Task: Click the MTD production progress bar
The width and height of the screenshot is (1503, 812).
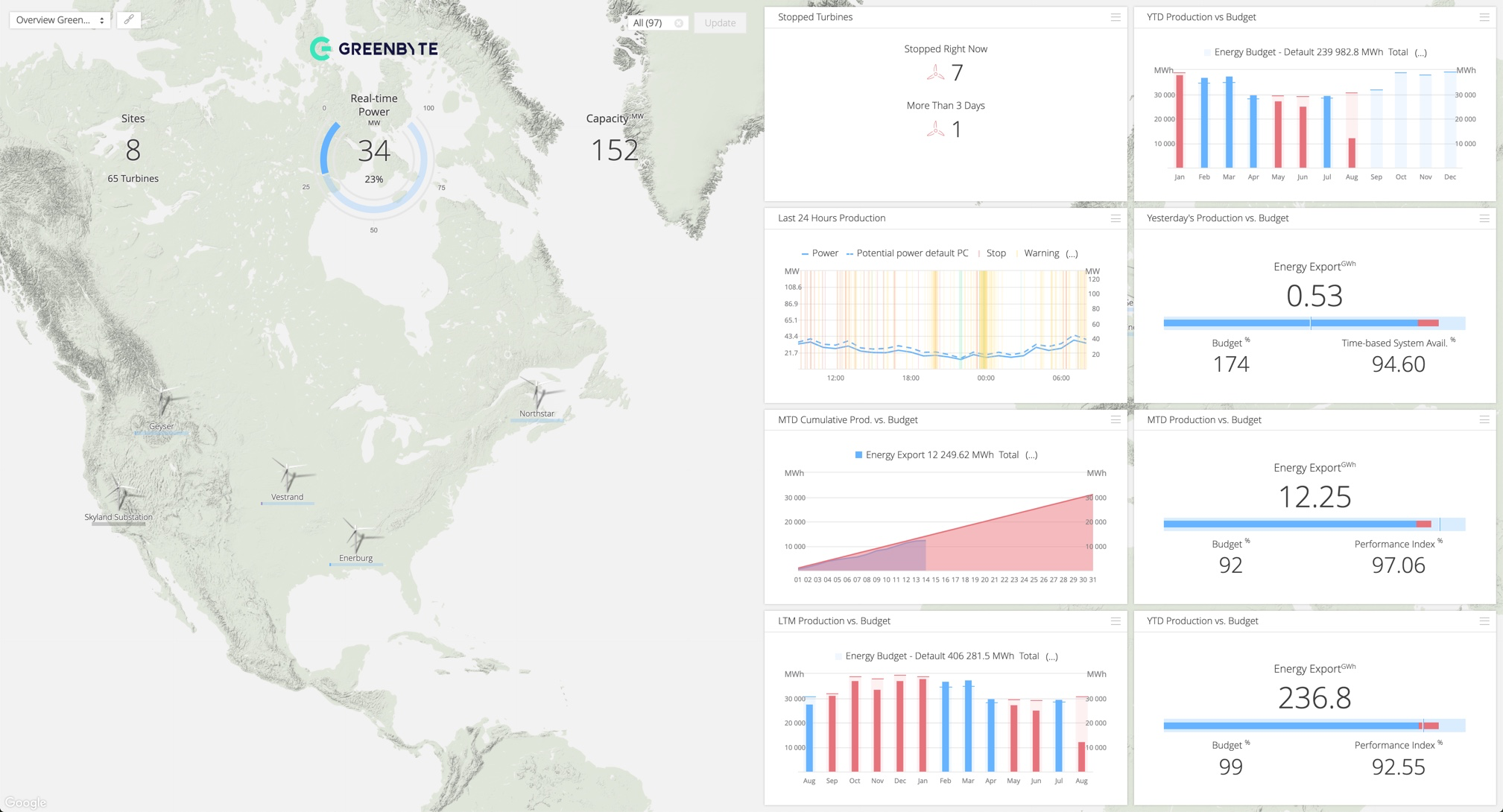Action: click(1314, 524)
